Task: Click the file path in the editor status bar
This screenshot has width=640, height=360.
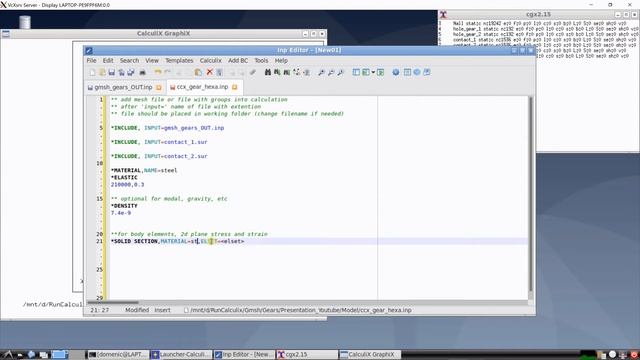Action: coord(301,310)
